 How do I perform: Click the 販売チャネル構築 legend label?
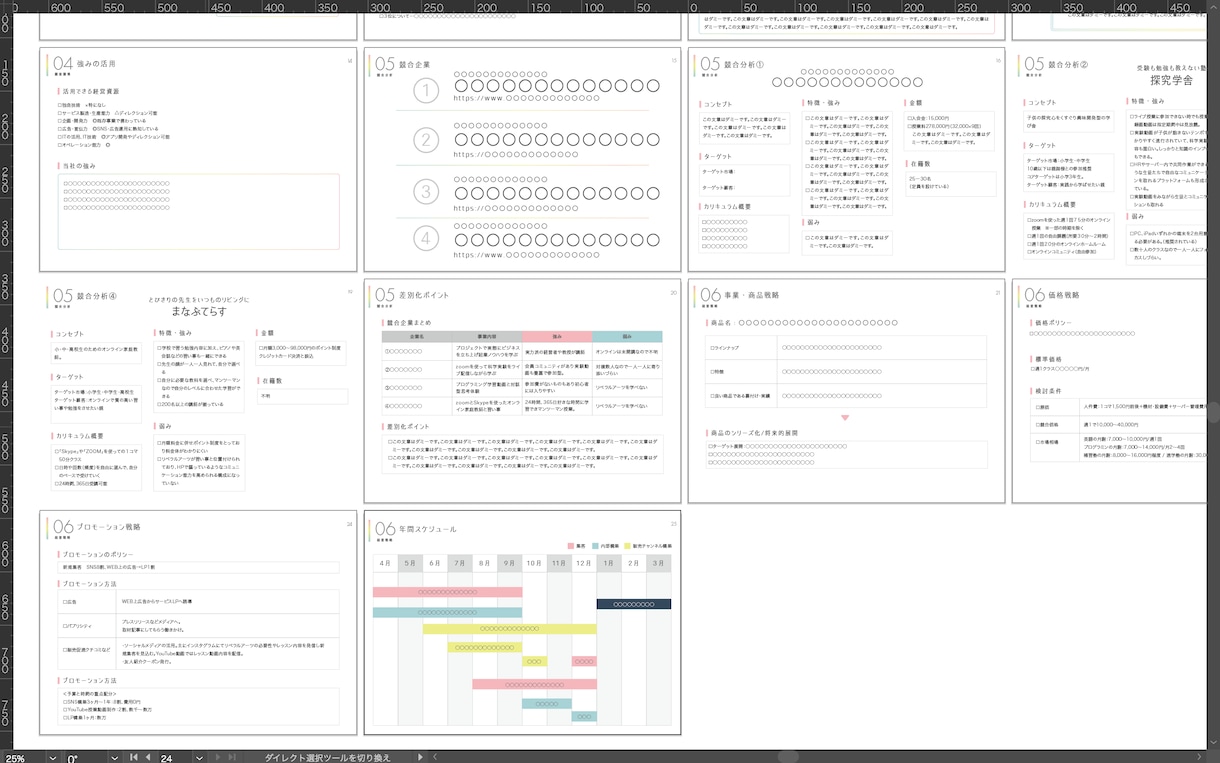653,546
